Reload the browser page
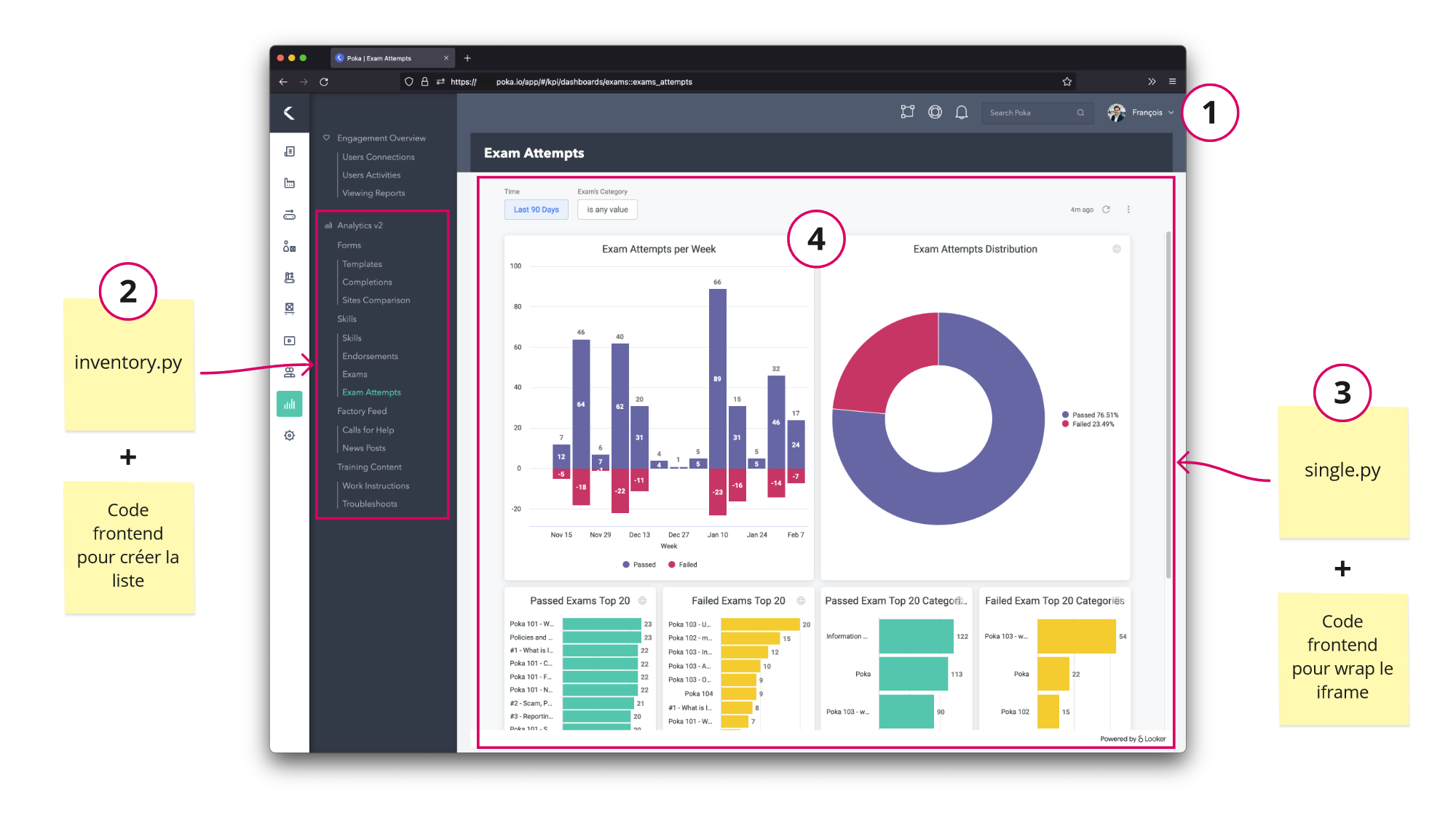Image resolution: width=1456 pixels, height=818 pixels. pos(324,82)
